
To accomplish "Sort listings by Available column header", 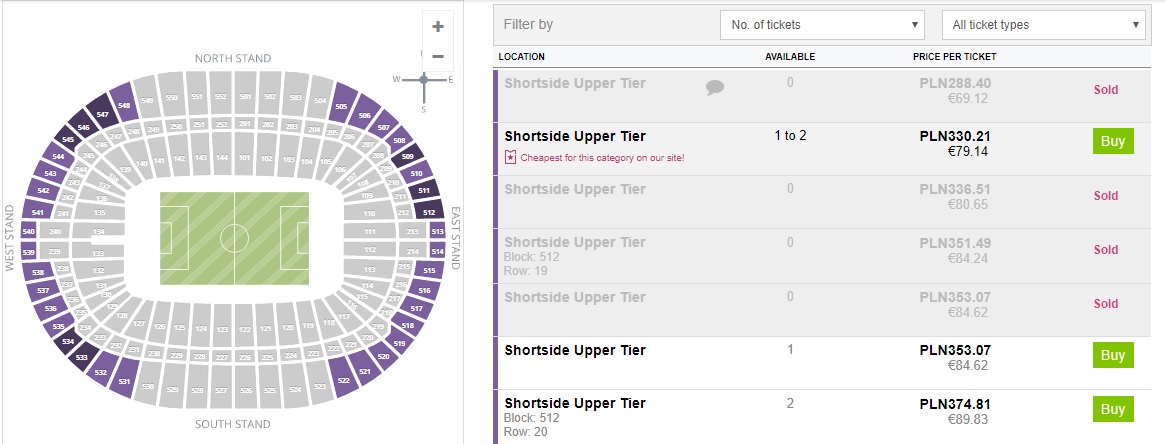I will (790, 57).
